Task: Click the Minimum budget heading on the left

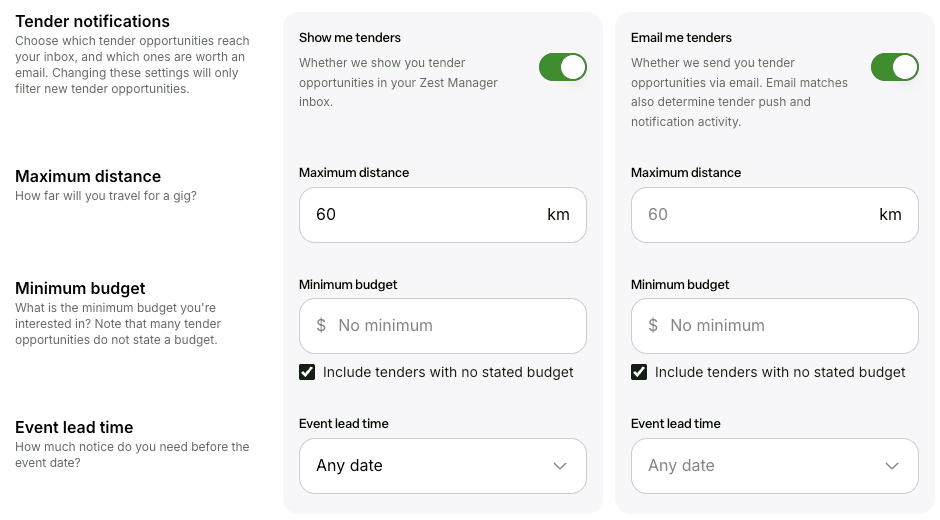Action: pos(80,288)
